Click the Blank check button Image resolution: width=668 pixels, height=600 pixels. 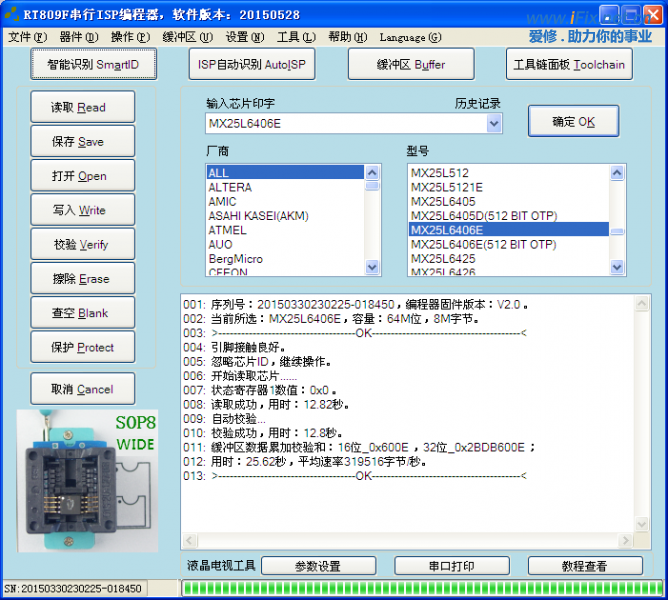[x=83, y=313]
